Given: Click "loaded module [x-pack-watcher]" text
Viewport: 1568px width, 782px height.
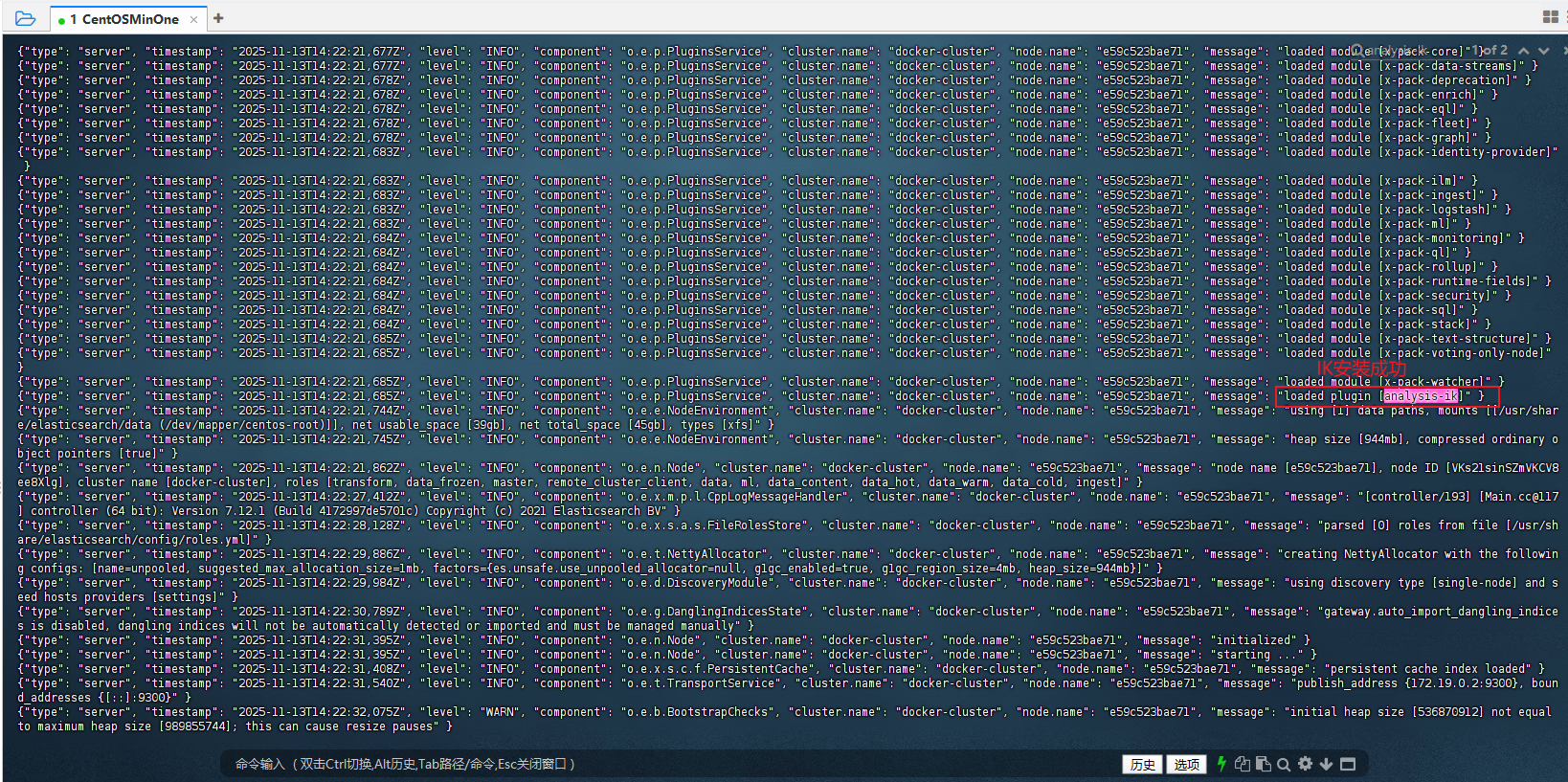Looking at the screenshot, I should [x=1385, y=382].
